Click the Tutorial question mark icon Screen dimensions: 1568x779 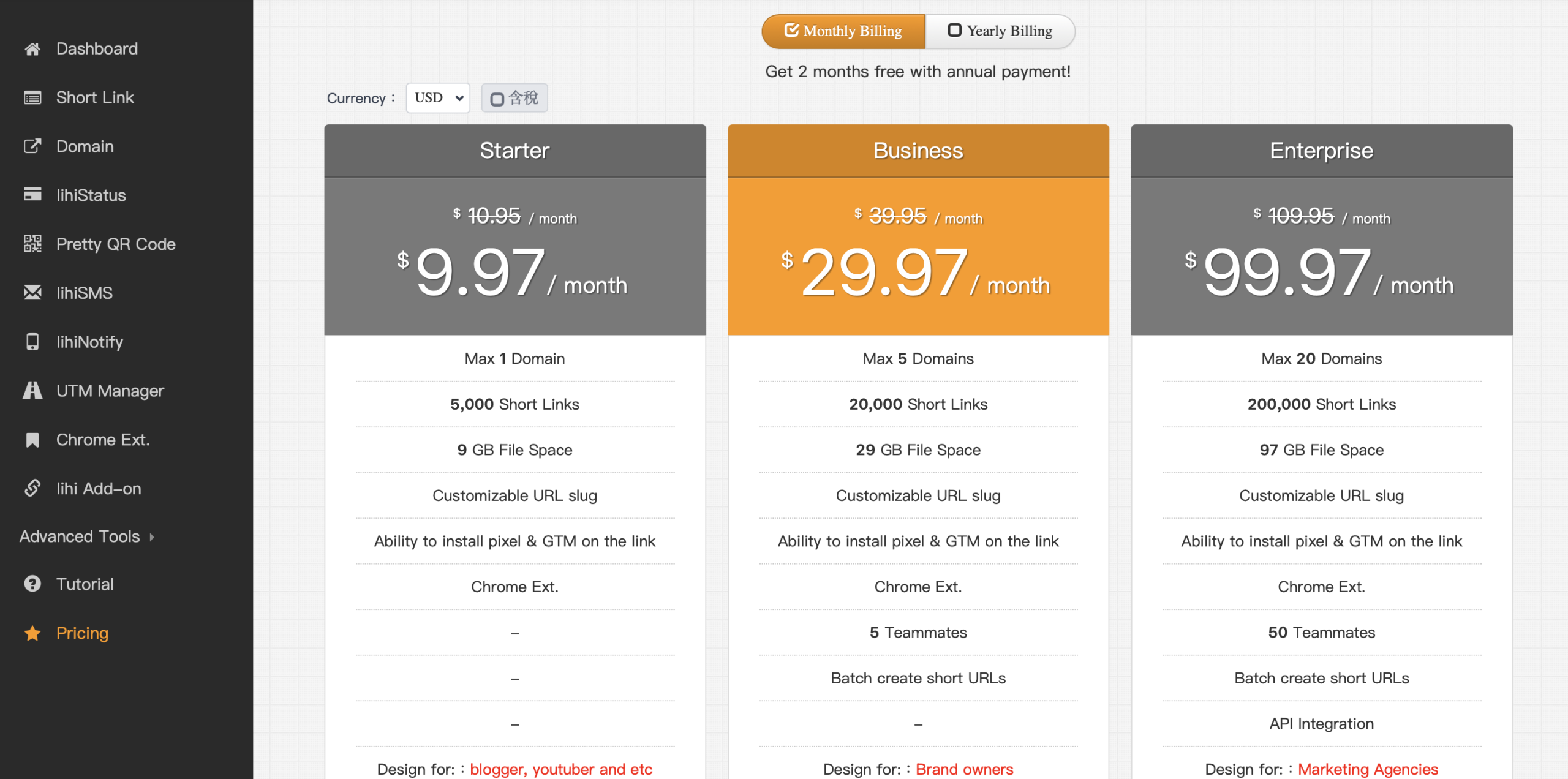tap(32, 584)
